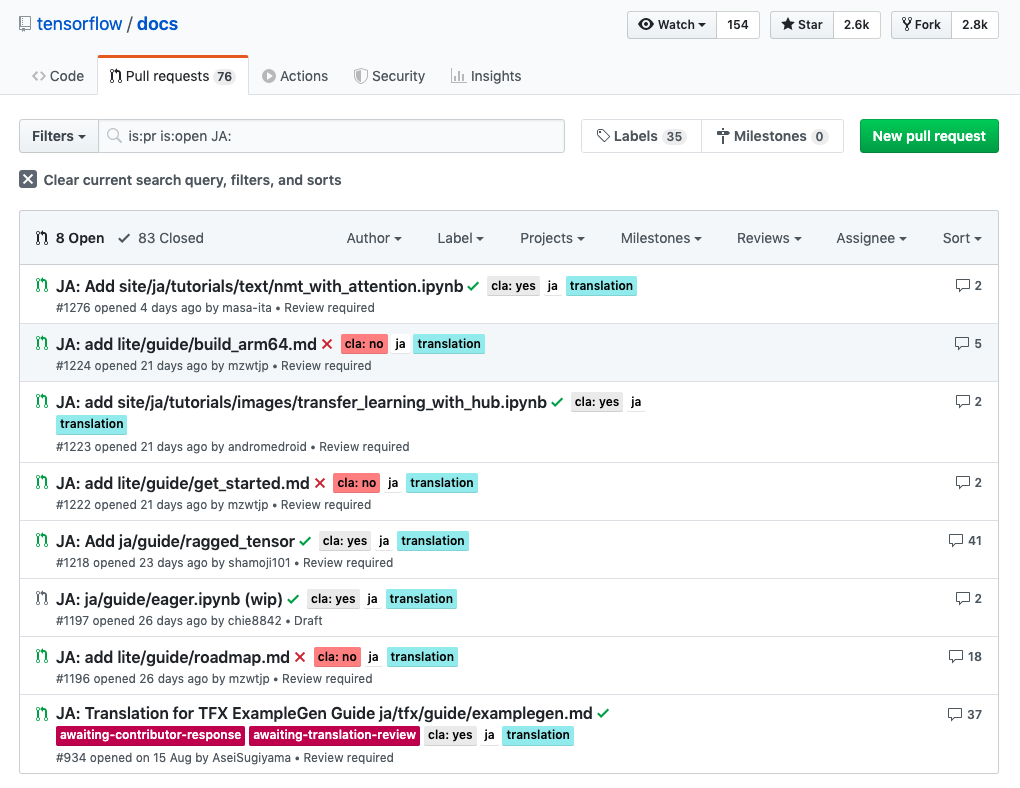Click the awaiting-contributor-response label

[x=150, y=735]
